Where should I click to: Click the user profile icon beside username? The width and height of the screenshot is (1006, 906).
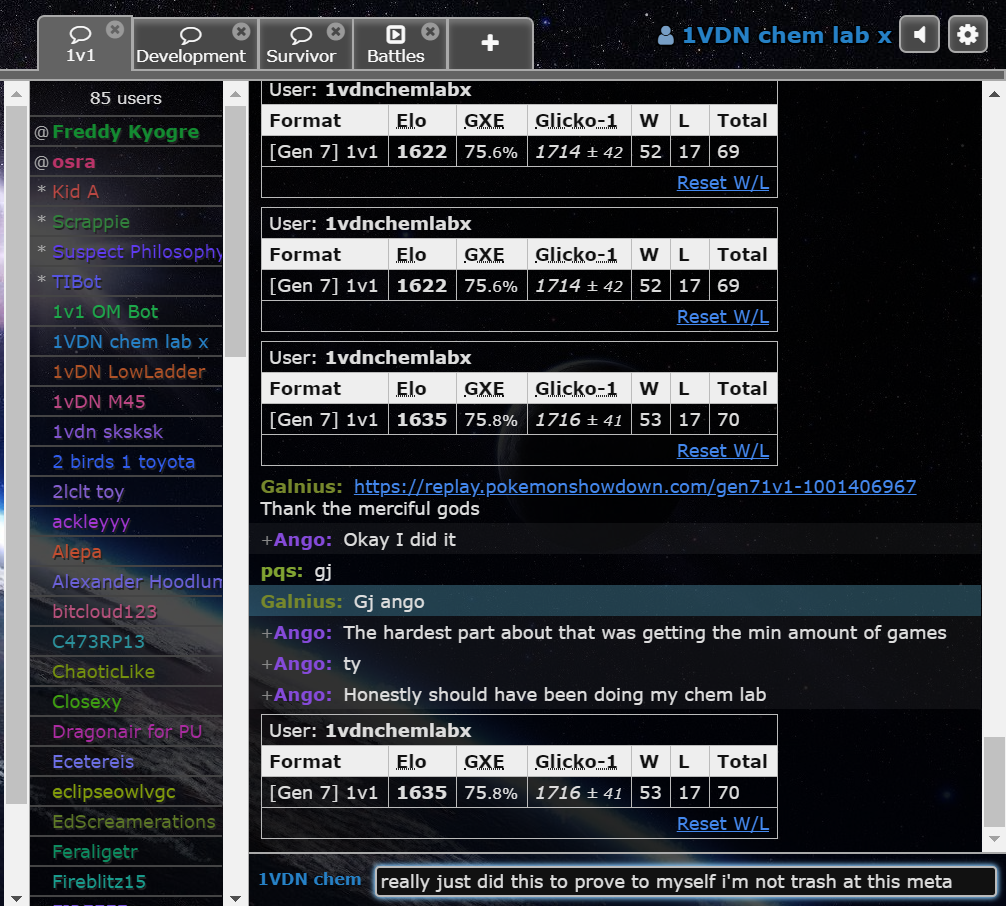[666, 36]
